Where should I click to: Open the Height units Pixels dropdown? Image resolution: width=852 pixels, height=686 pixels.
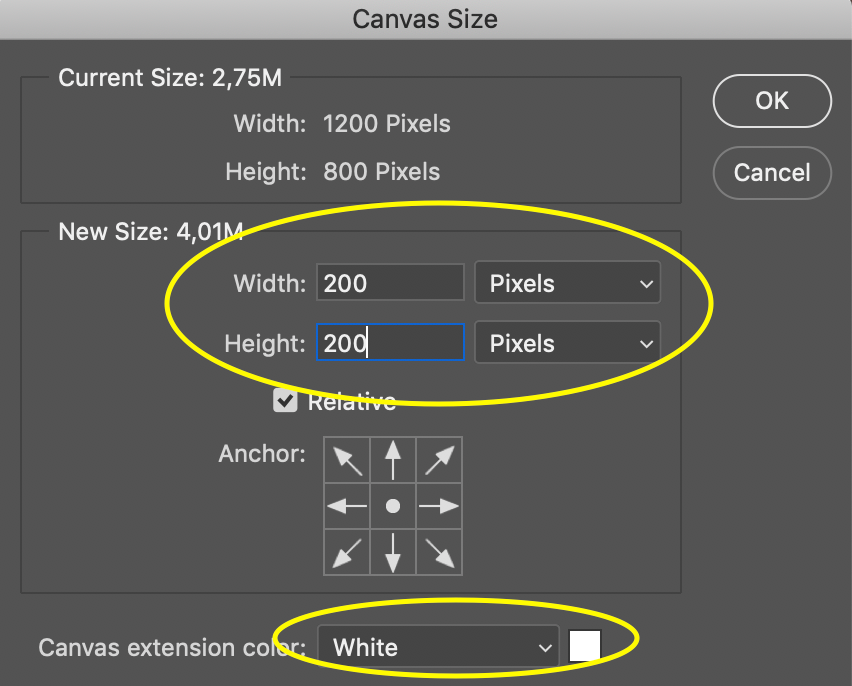[x=568, y=342]
